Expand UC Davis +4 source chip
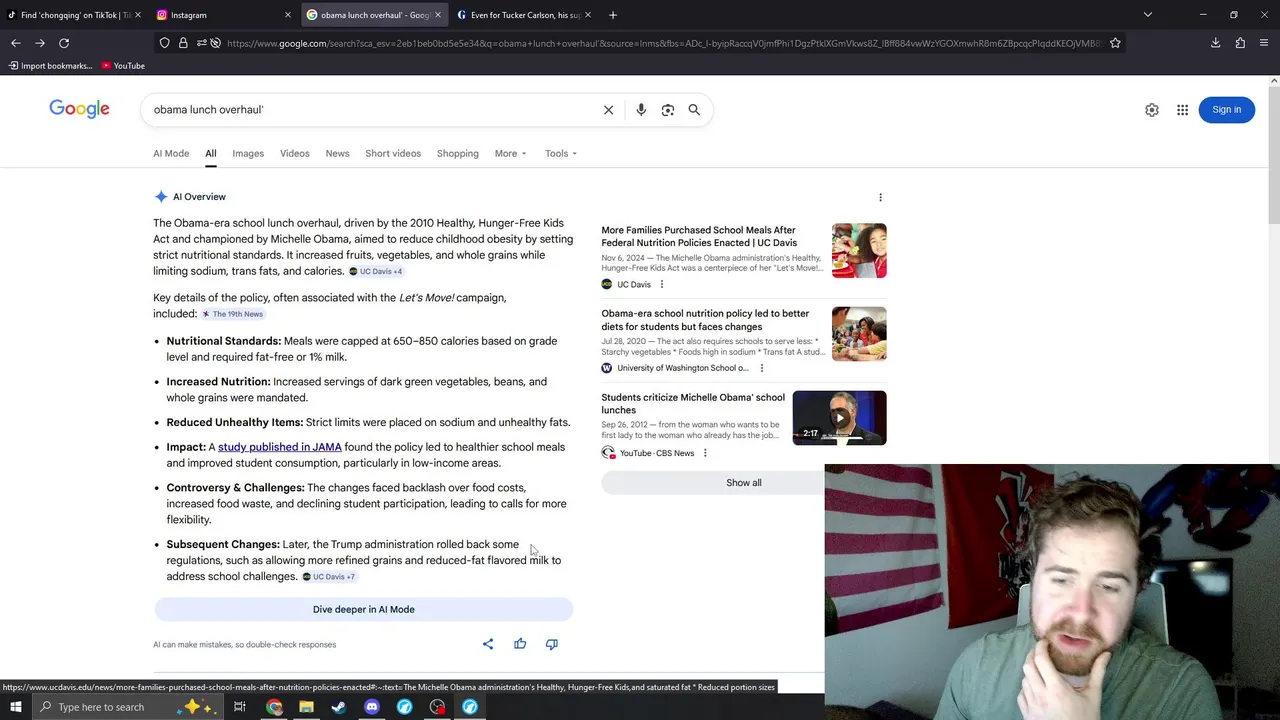The width and height of the screenshot is (1280, 720). [375, 271]
